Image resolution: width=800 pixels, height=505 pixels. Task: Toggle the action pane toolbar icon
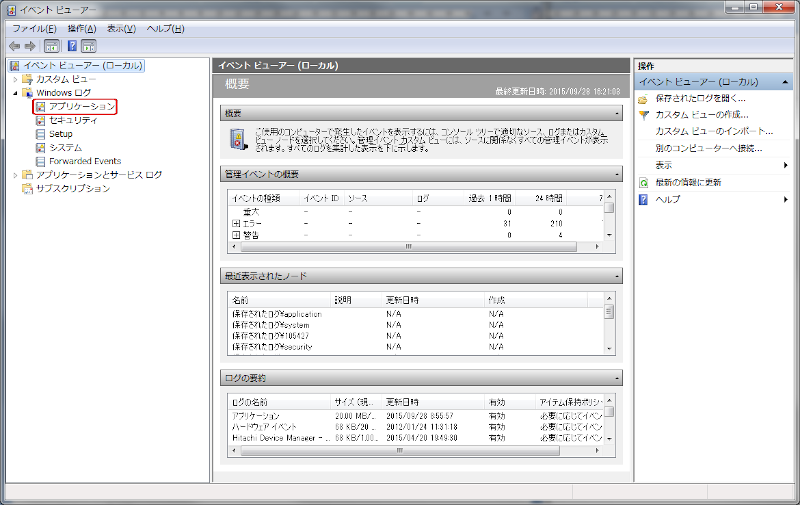[89, 46]
